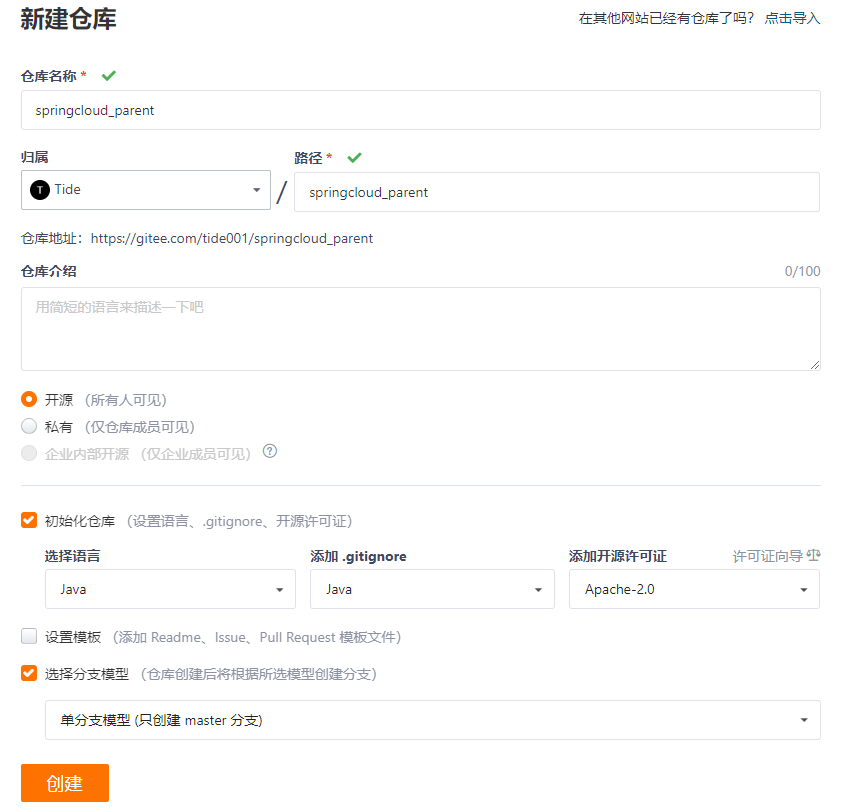Viewport: 843px width, 810px height.
Task: Toggle the 初始化仓库 checkbox
Action: 29,520
